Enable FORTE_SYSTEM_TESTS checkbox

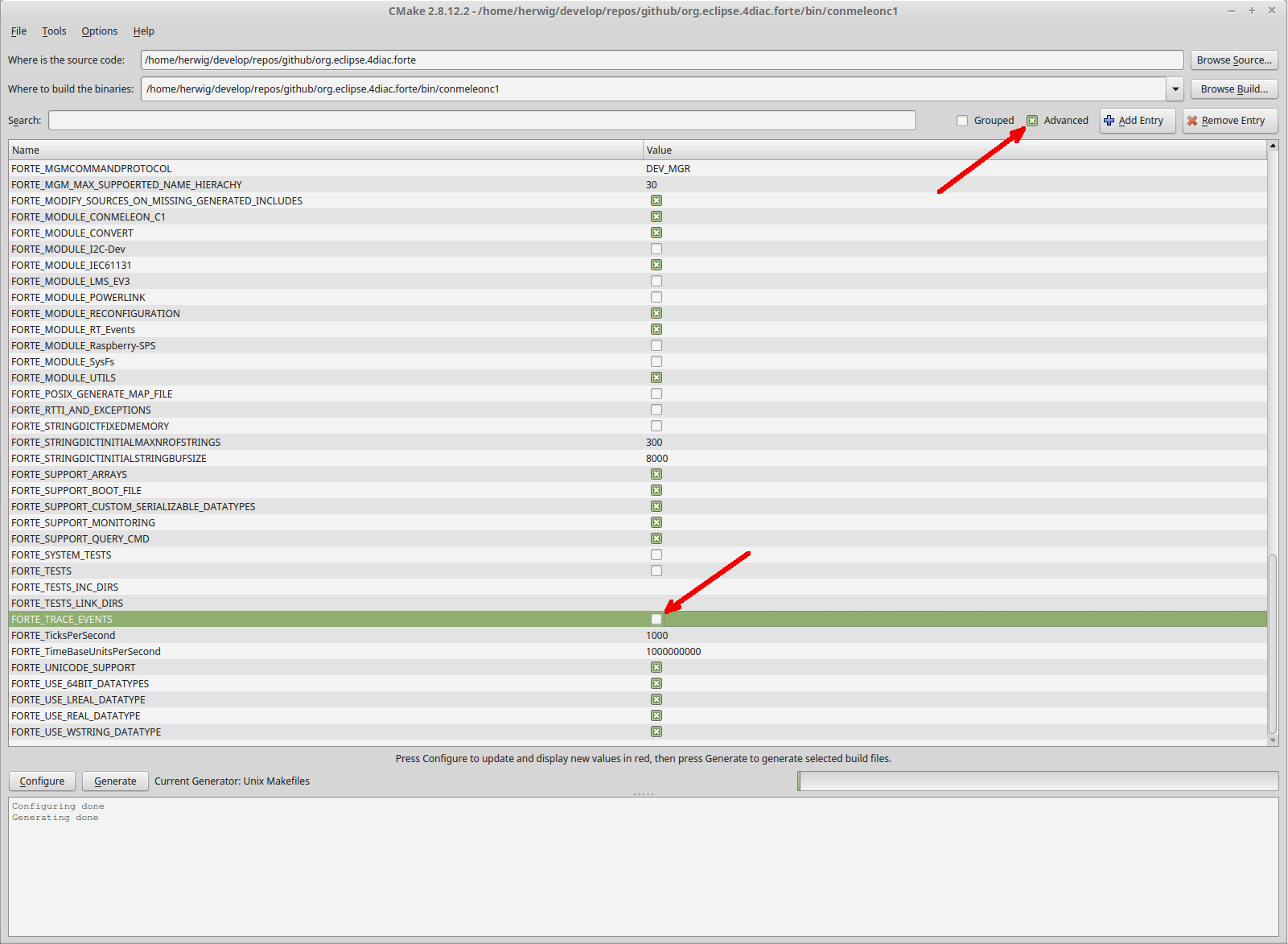pyautogui.click(x=656, y=554)
